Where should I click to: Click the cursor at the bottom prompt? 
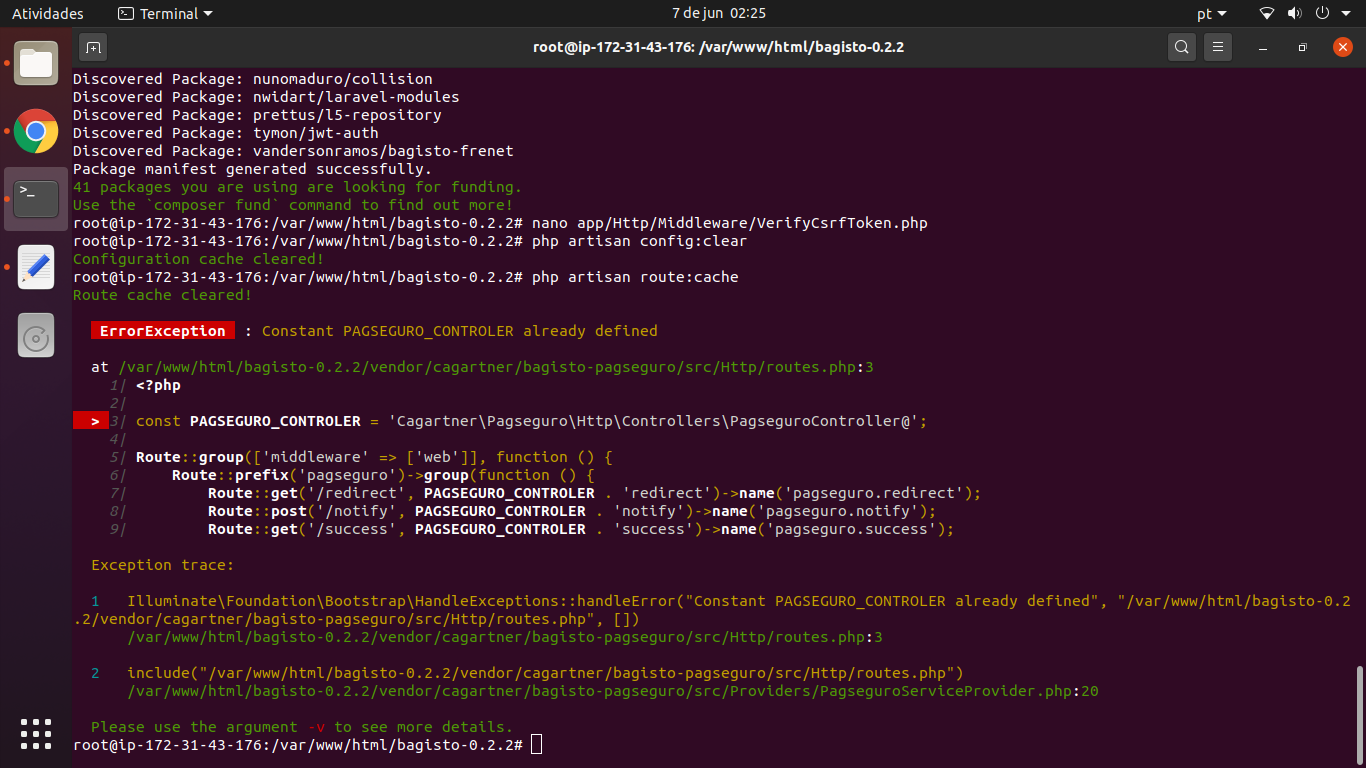click(537, 745)
